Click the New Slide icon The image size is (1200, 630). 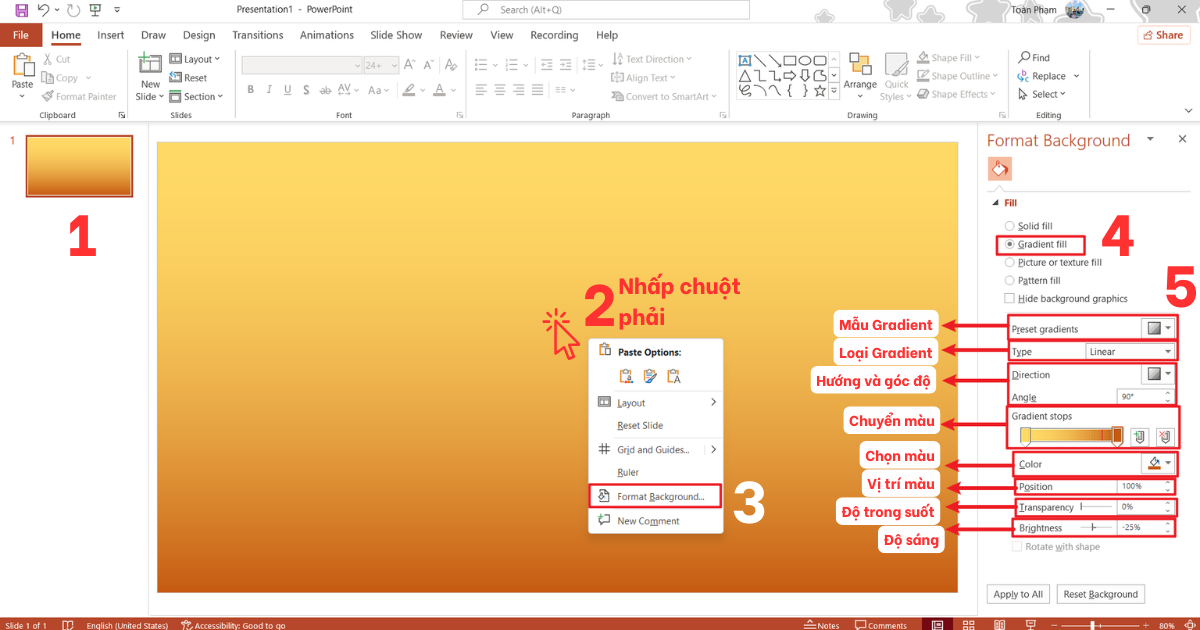150,65
